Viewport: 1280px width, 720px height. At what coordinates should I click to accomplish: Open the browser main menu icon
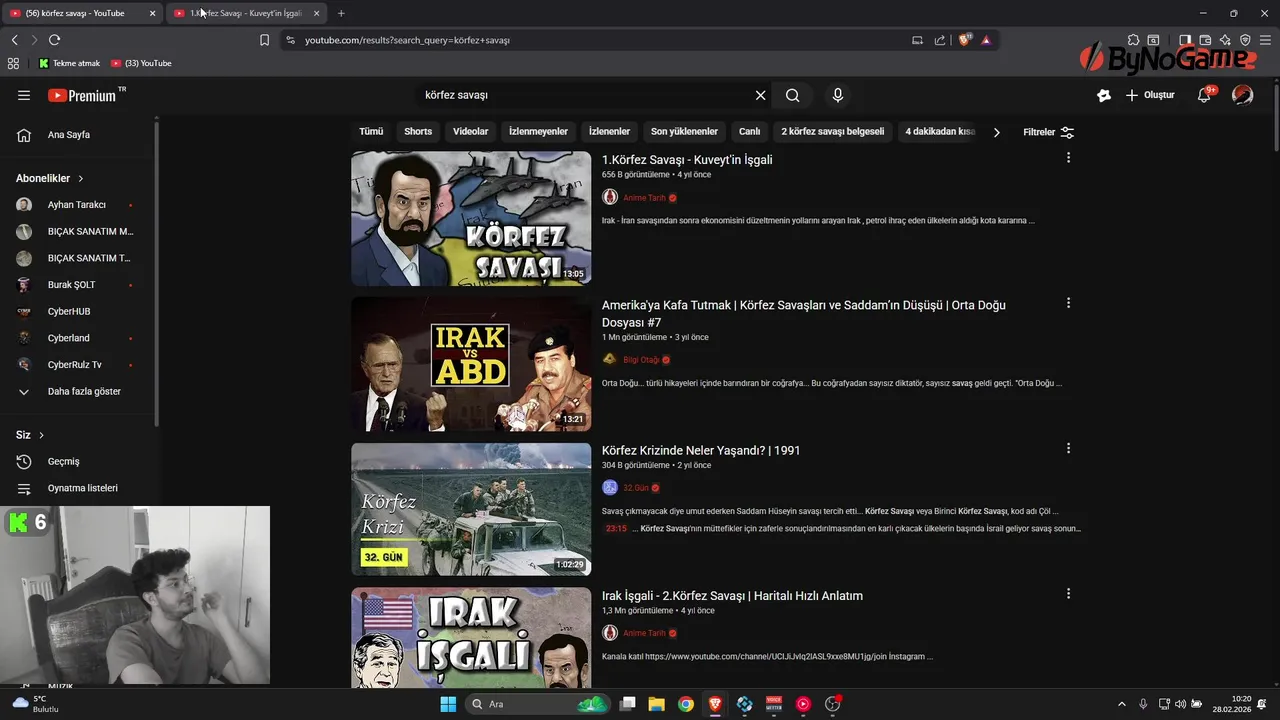point(1265,40)
